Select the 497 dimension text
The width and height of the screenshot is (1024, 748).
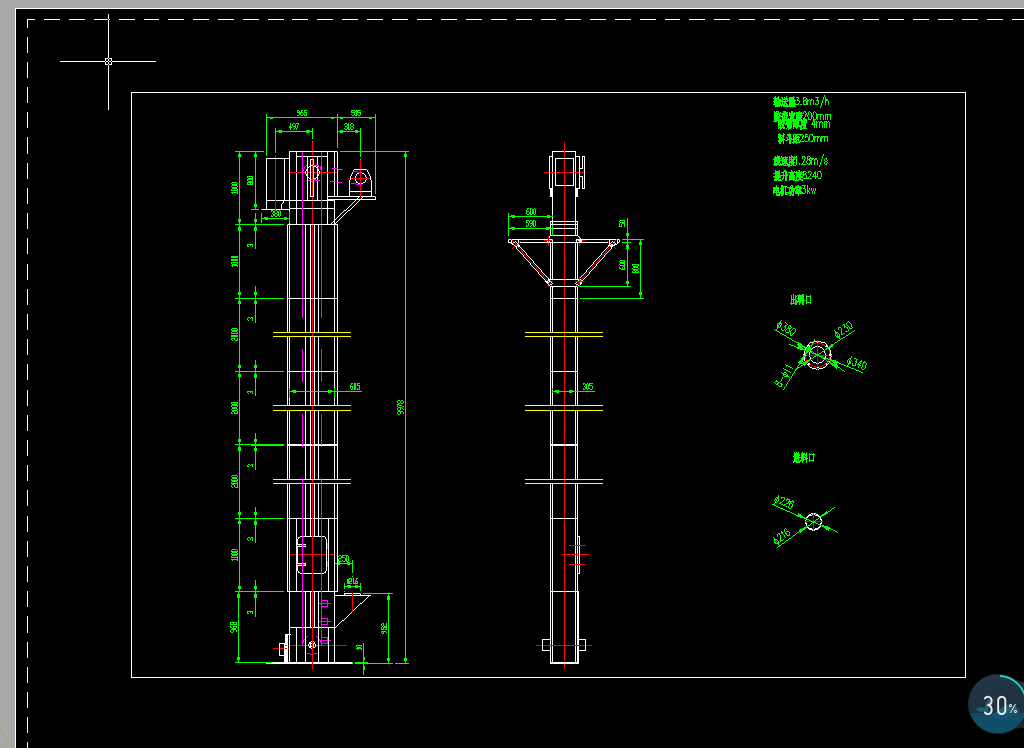(294, 126)
